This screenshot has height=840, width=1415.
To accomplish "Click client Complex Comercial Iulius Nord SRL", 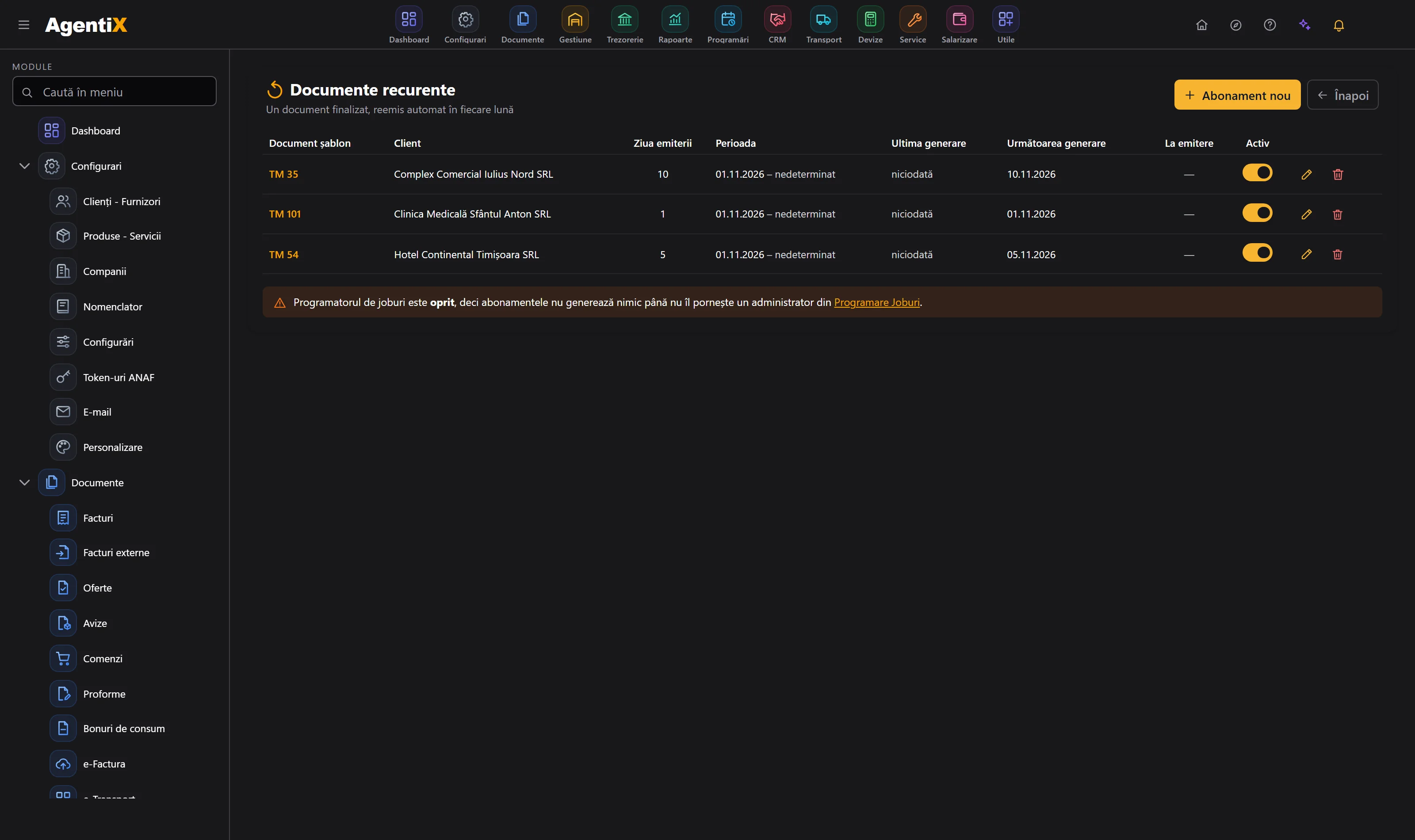I will click(x=473, y=174).
